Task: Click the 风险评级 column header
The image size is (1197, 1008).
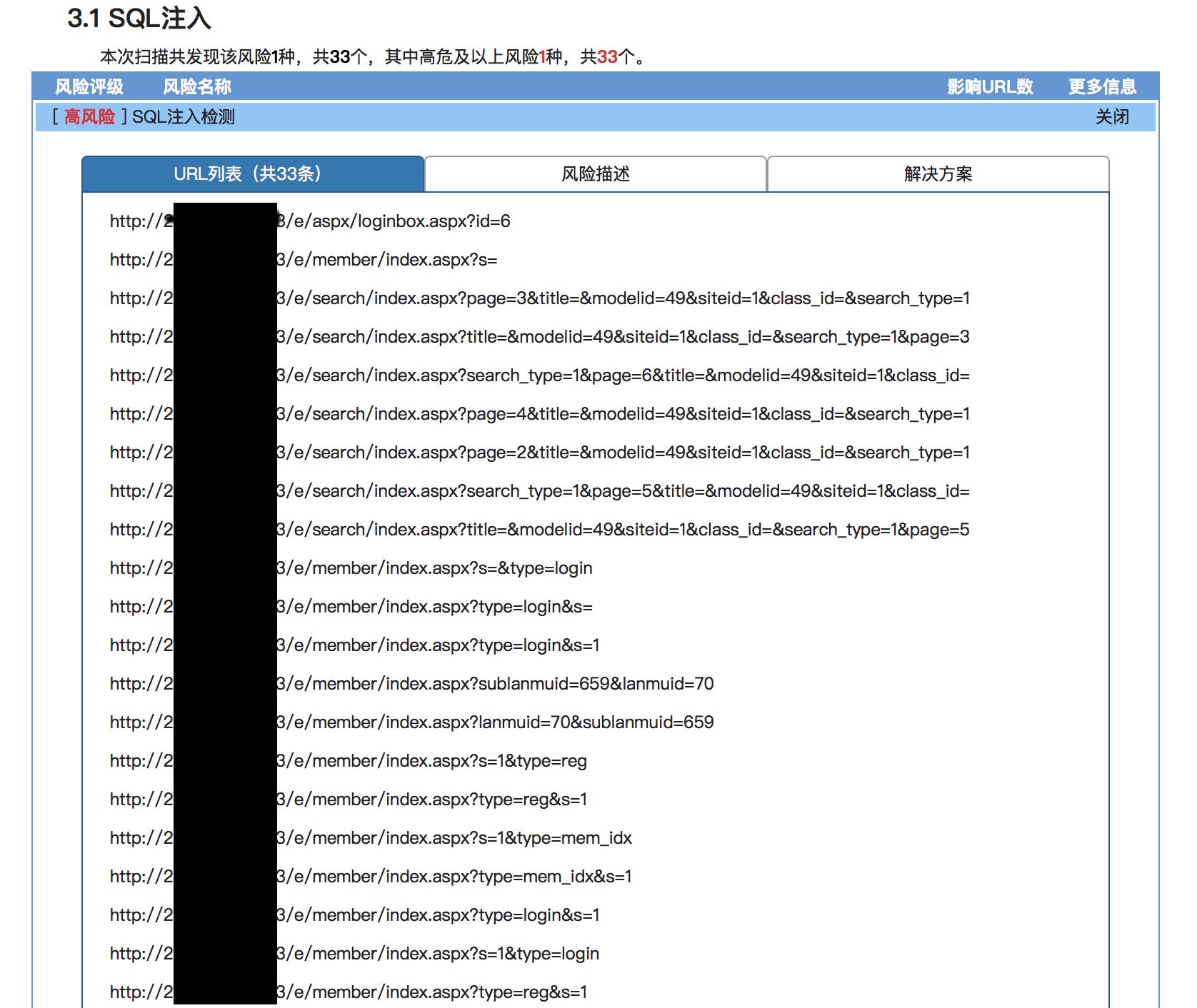Action: pos(89,87)
